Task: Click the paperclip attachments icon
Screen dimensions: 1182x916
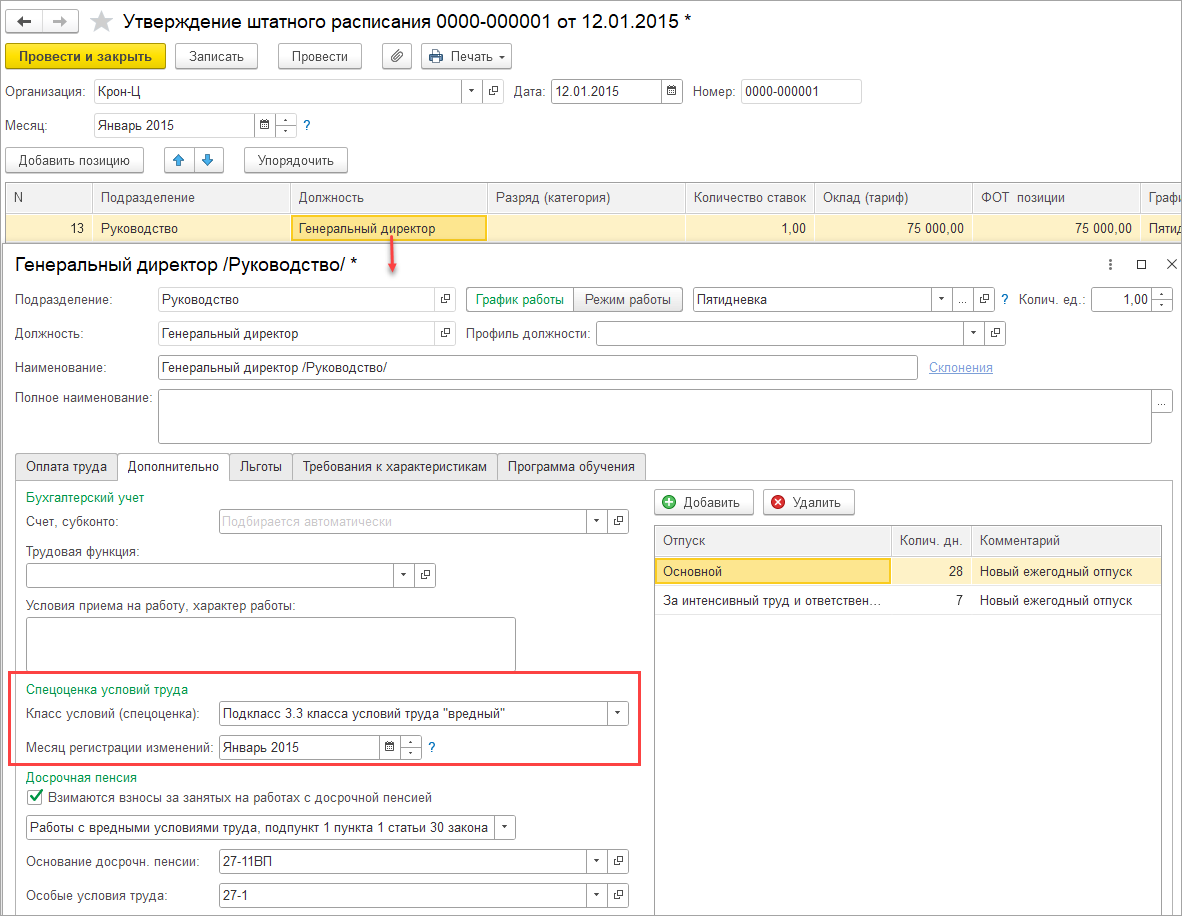Action: coord(397,57)
